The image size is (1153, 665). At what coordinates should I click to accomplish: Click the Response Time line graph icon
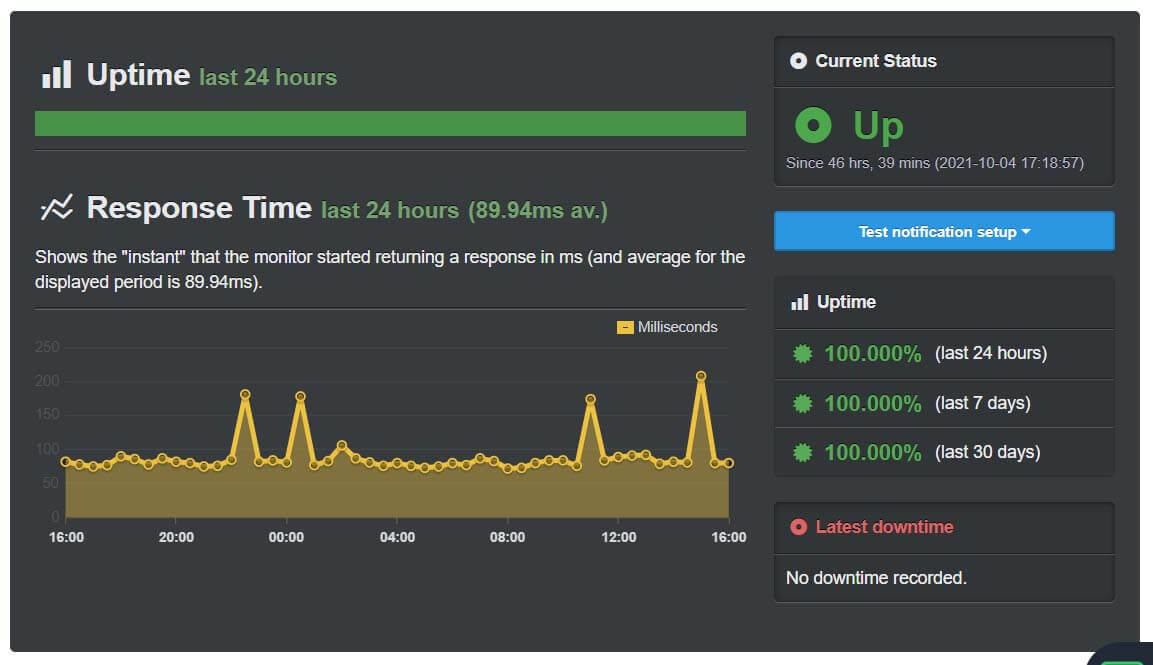(x=59, y=207)
